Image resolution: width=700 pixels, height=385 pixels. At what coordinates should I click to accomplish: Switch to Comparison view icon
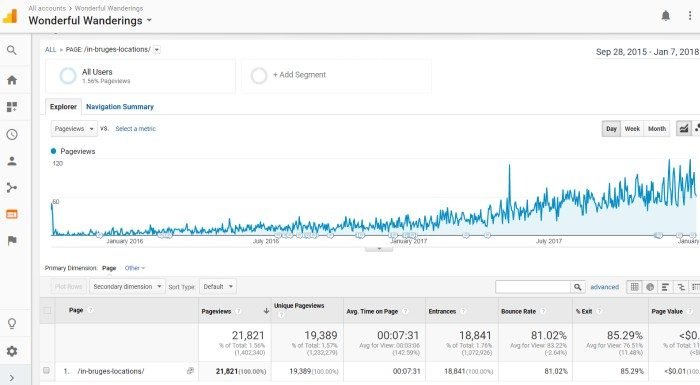[681, 287]
